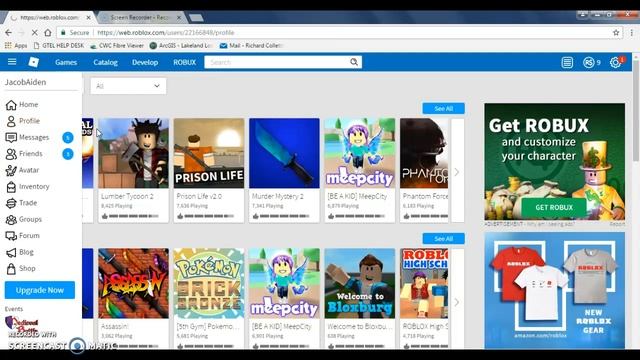
Task: Click the Upgrade Now button
Action: click(40, 290)
